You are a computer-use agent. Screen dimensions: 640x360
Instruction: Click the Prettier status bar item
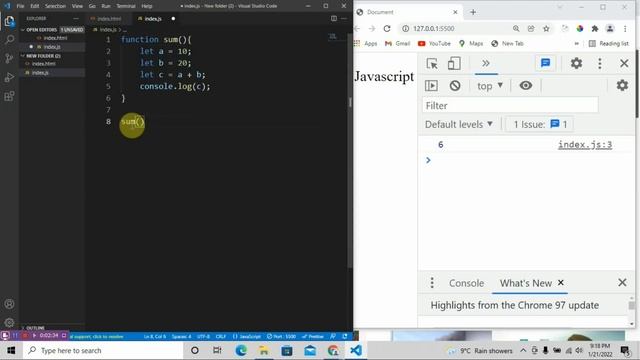[x=313, y=336]
